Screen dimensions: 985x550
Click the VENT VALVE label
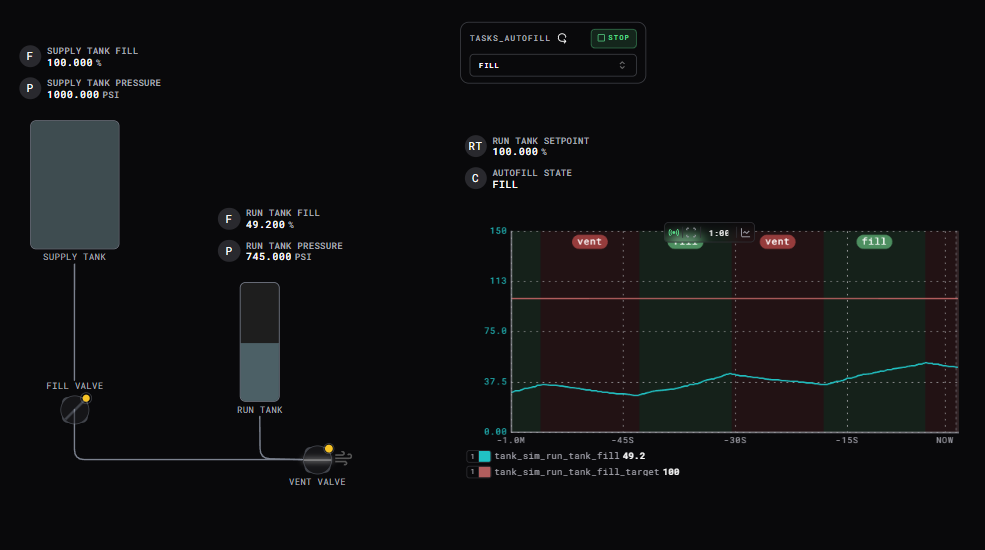coord(317,482)
